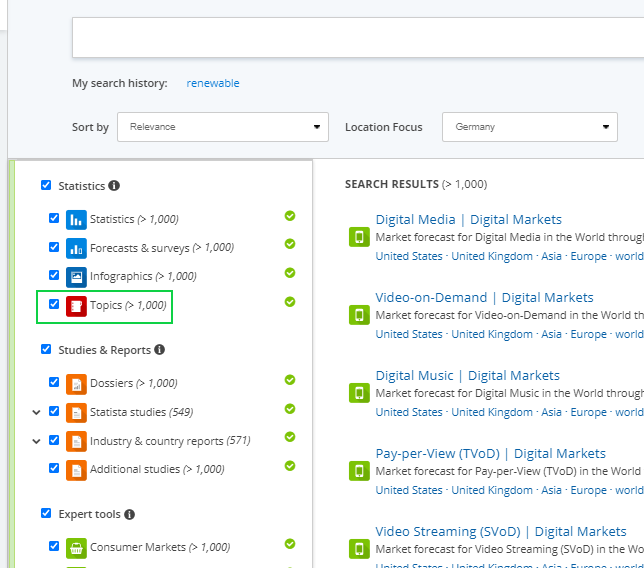The width and height of the screenshot is (644, 568).
Task: Uncheck the Infographics checkbox
Action: click(x=54, y=275)
